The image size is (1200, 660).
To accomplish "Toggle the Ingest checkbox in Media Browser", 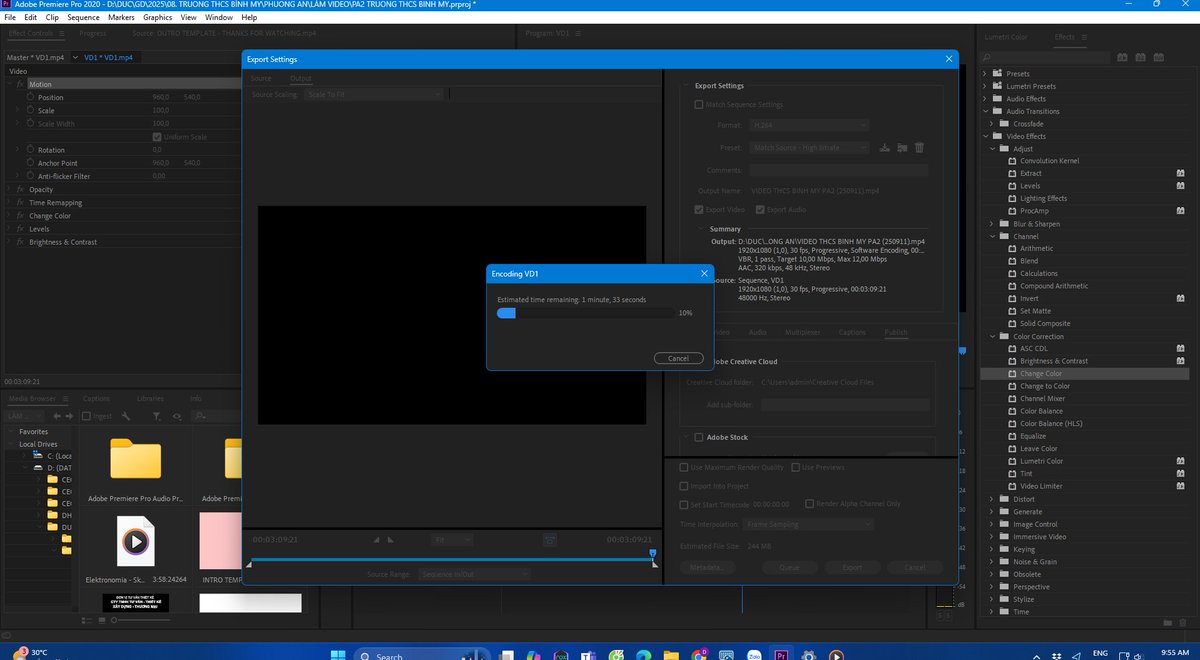I will [87, 416].
